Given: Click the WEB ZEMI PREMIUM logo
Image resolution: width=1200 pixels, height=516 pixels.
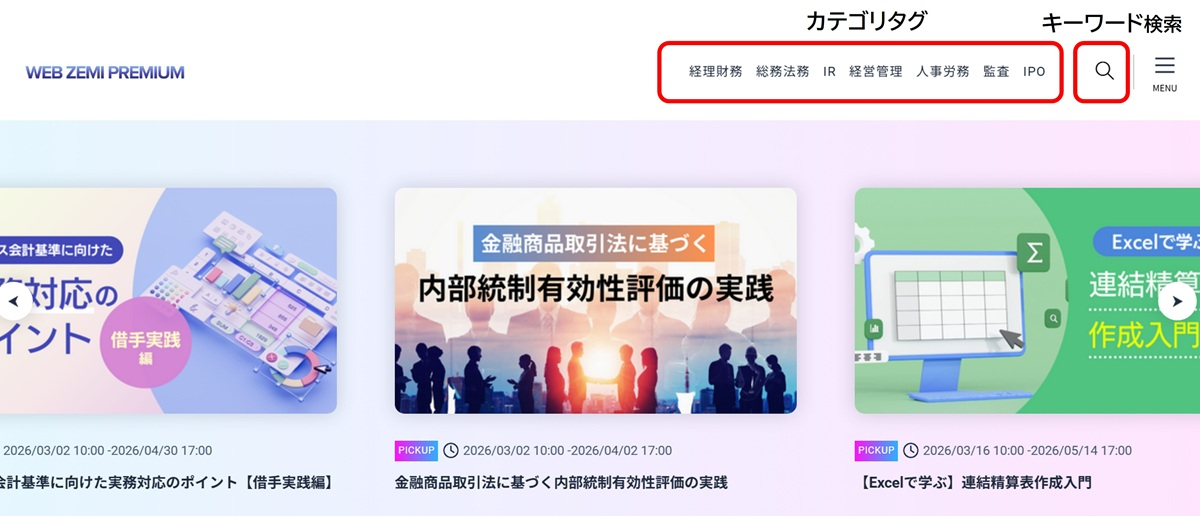Looking at the screenshot, I should pyautogui.click(x=105, y=73).
